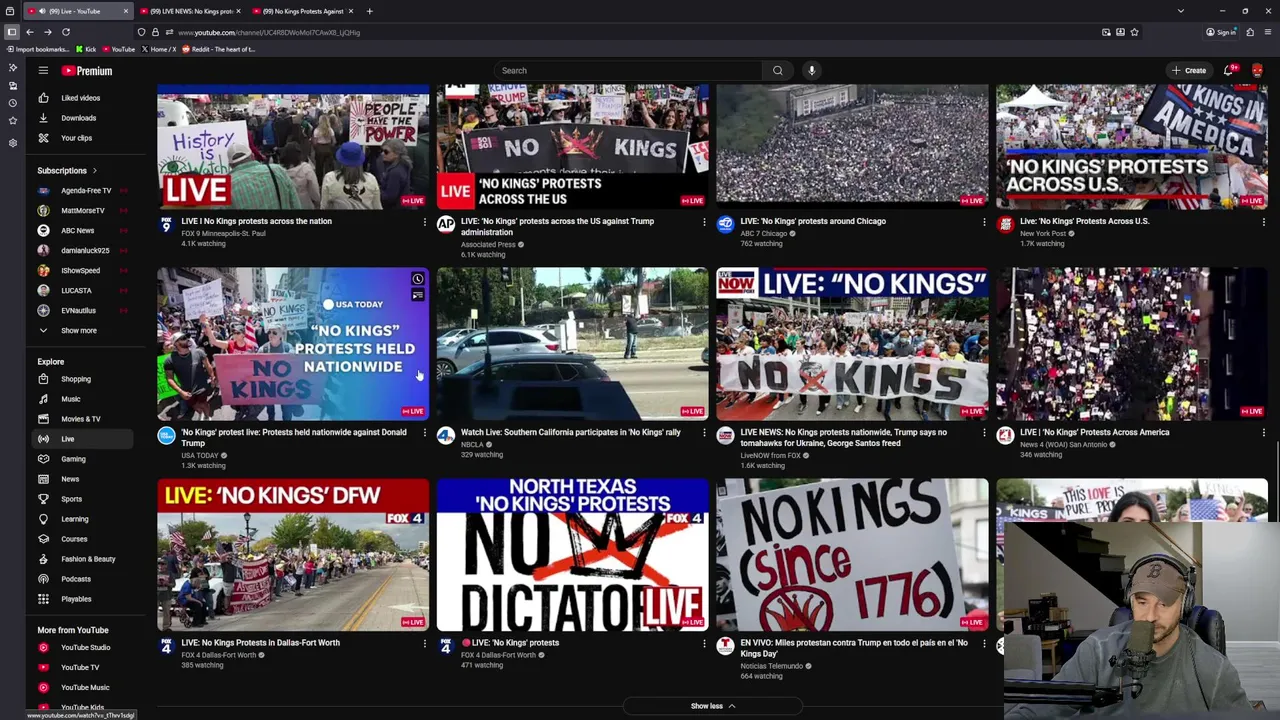Click Add to queue icon on USA TODAY thumbnail
The image size is (1280, 720).
pyautogui.click(x=418, y=295)
